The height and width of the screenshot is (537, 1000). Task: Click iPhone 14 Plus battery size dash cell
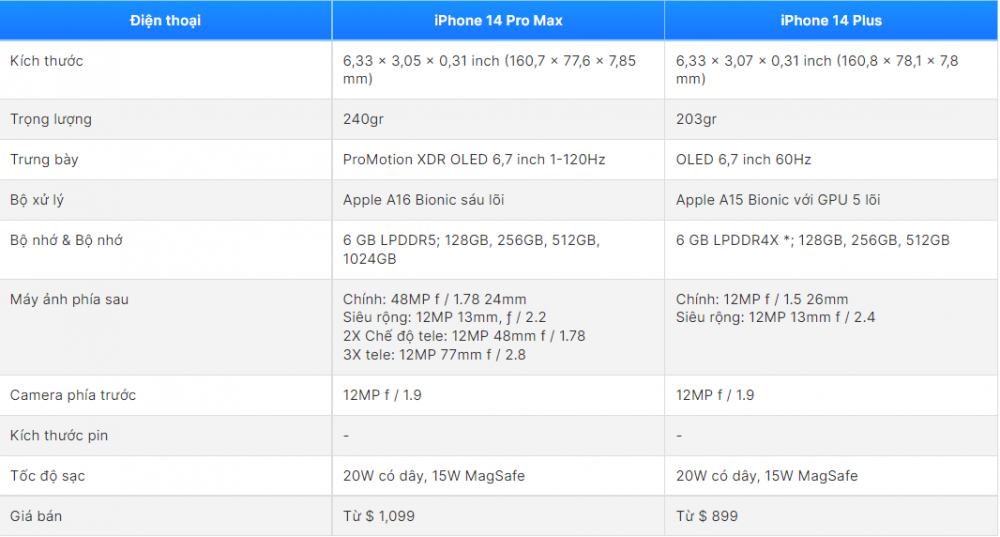coord(831,436)
